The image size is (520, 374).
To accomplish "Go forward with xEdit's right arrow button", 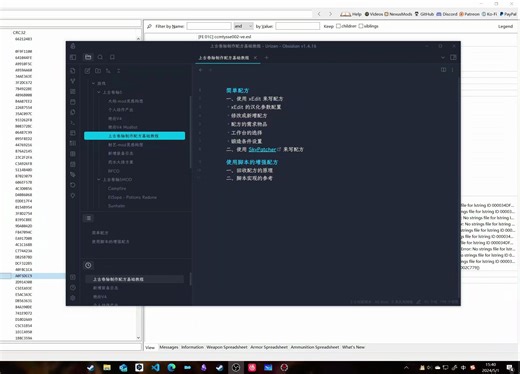I will (x=330, y=14).
